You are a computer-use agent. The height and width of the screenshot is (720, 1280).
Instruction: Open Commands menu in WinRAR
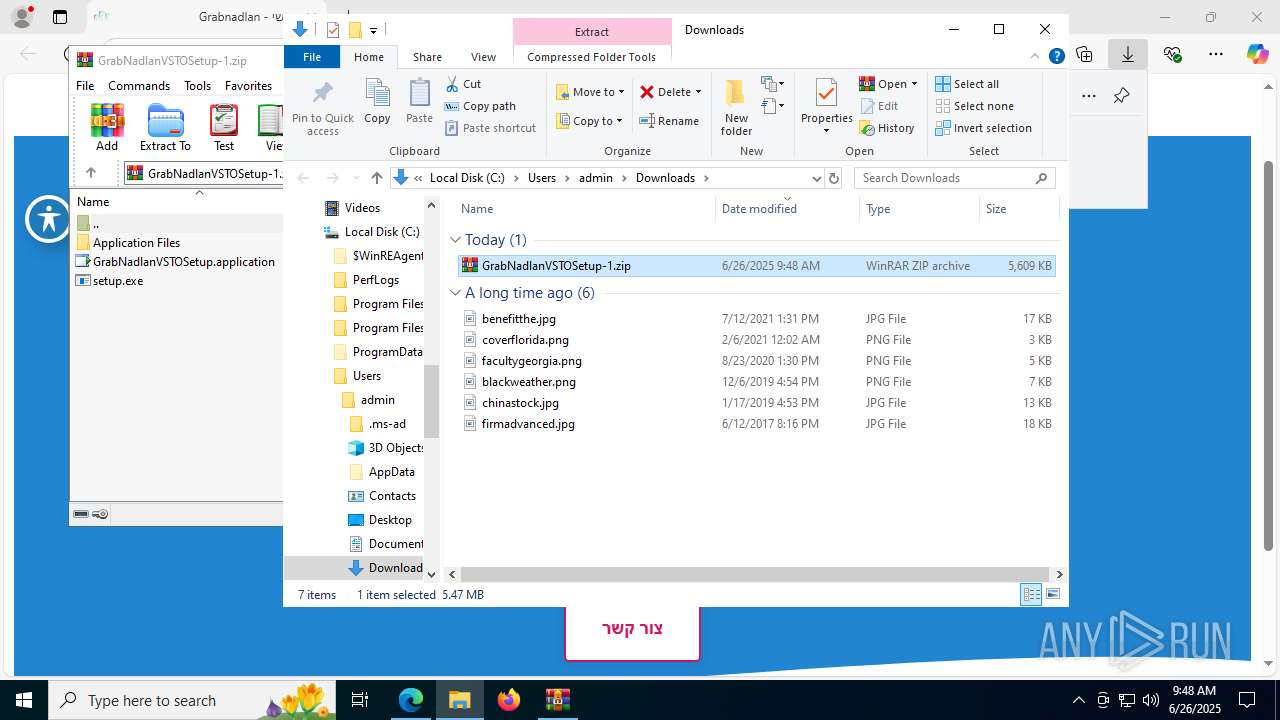click(x=139, y=86)
